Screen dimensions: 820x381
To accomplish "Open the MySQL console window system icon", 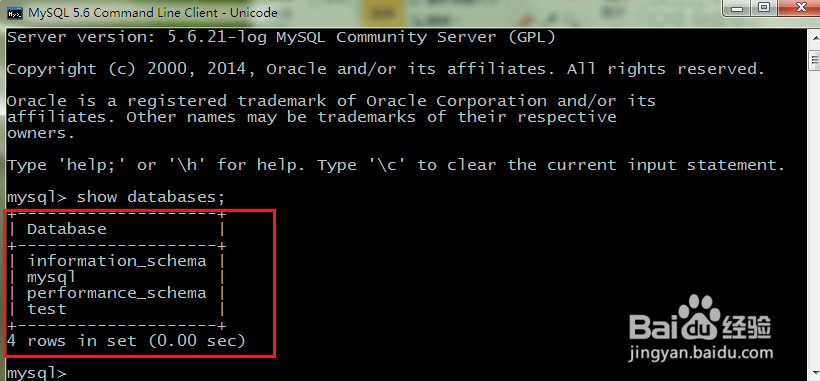I will coord(15,13).
